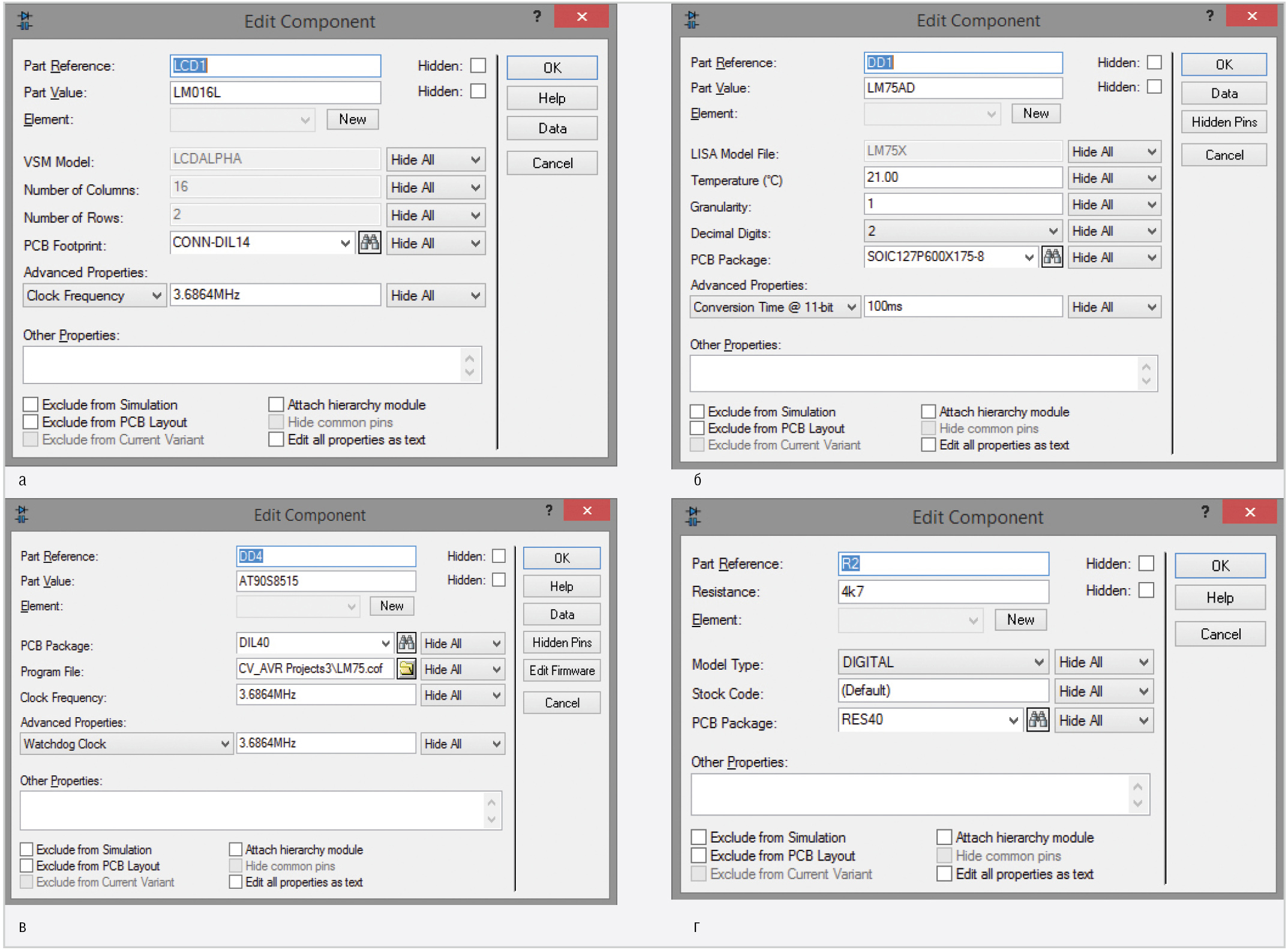Click binoculars icon beside SOIC127P600X175-8 package

click(x=1052, y=257)
